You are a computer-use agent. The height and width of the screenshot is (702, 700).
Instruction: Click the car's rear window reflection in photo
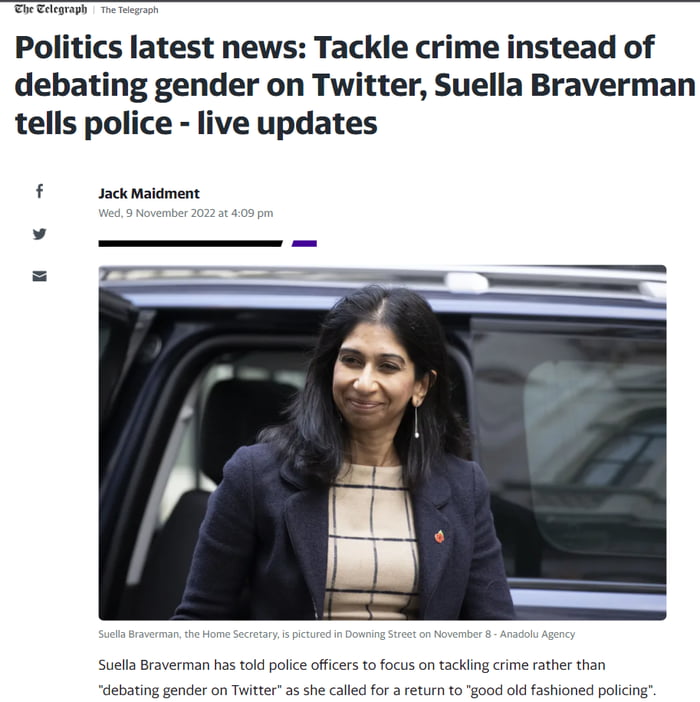(568, 448)
